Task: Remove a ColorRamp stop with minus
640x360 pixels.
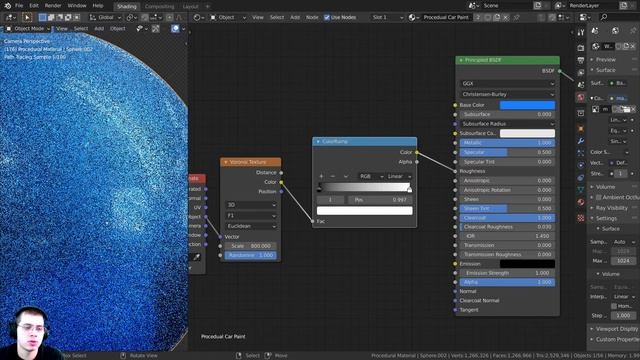Action: (333, 176)
